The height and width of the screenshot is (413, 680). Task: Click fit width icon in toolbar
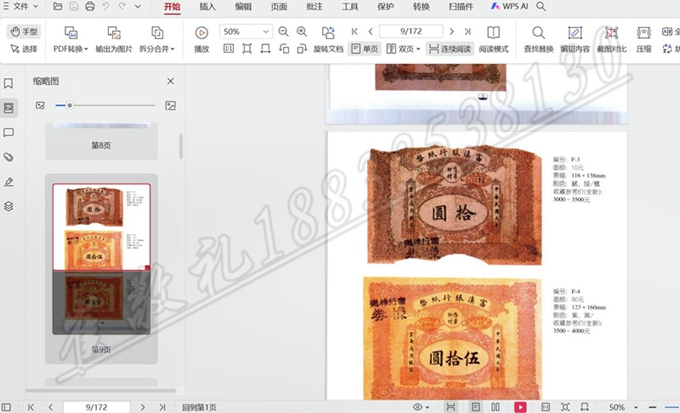265,49
